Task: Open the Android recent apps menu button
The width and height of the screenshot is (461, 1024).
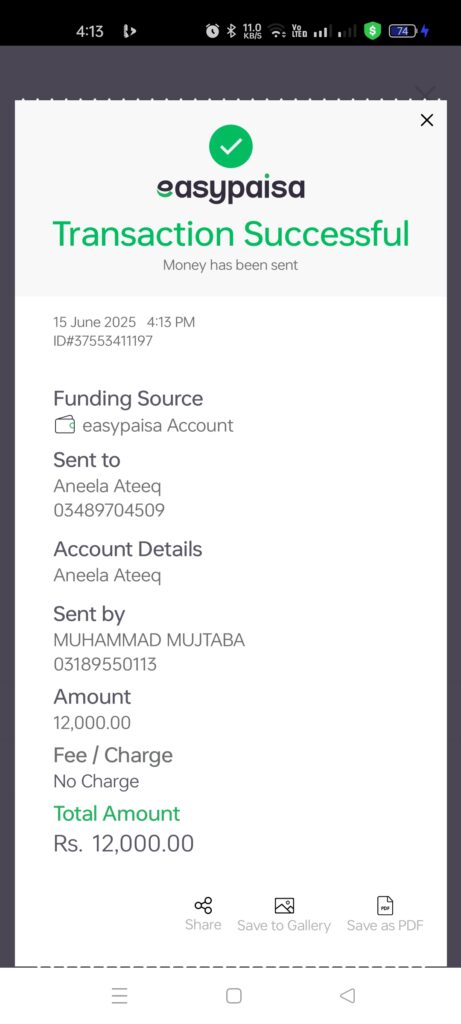Action: (x=119, y=995)
